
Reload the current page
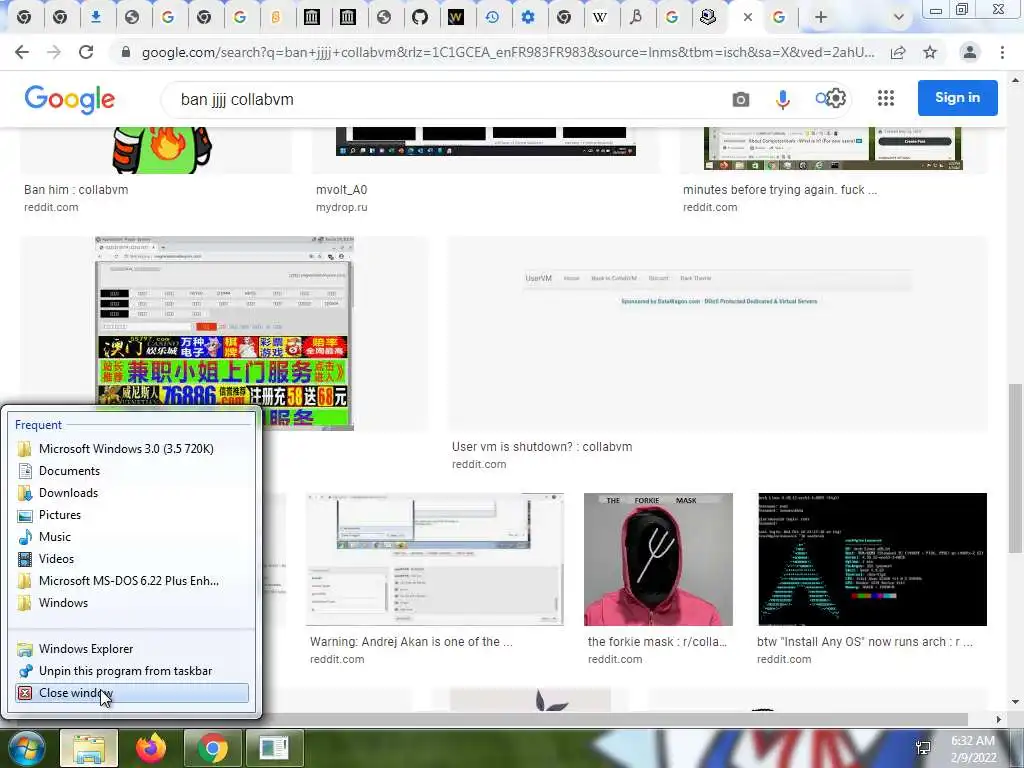(x=86, y=52)
